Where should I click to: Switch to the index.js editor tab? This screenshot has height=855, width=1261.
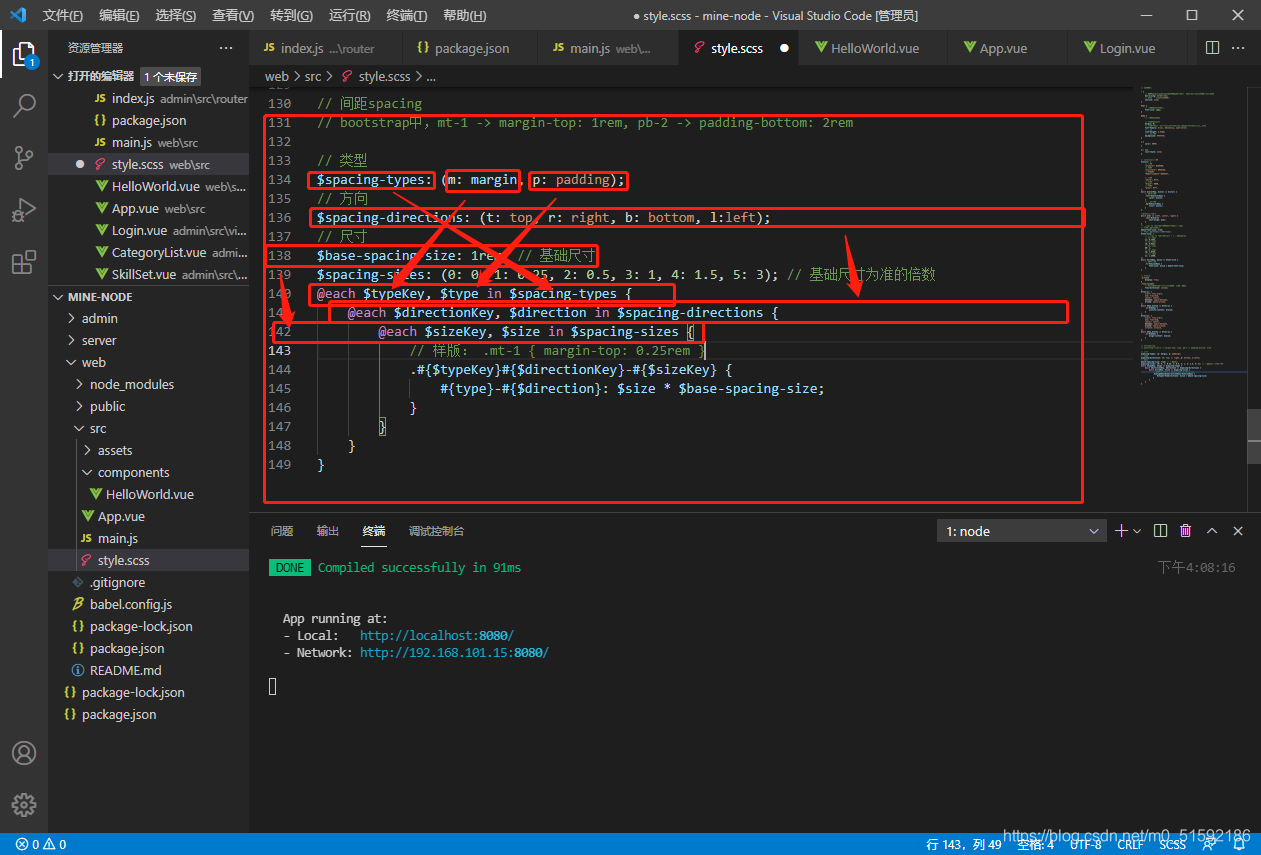coord(326,48)
